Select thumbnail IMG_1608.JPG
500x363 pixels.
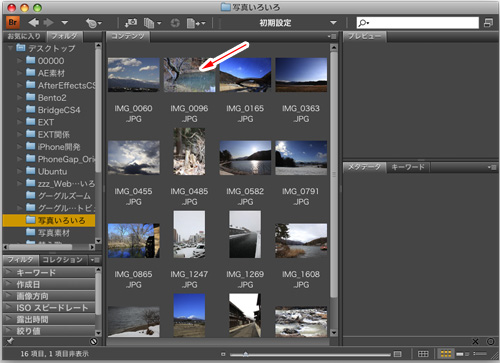[x=301, y=241]
